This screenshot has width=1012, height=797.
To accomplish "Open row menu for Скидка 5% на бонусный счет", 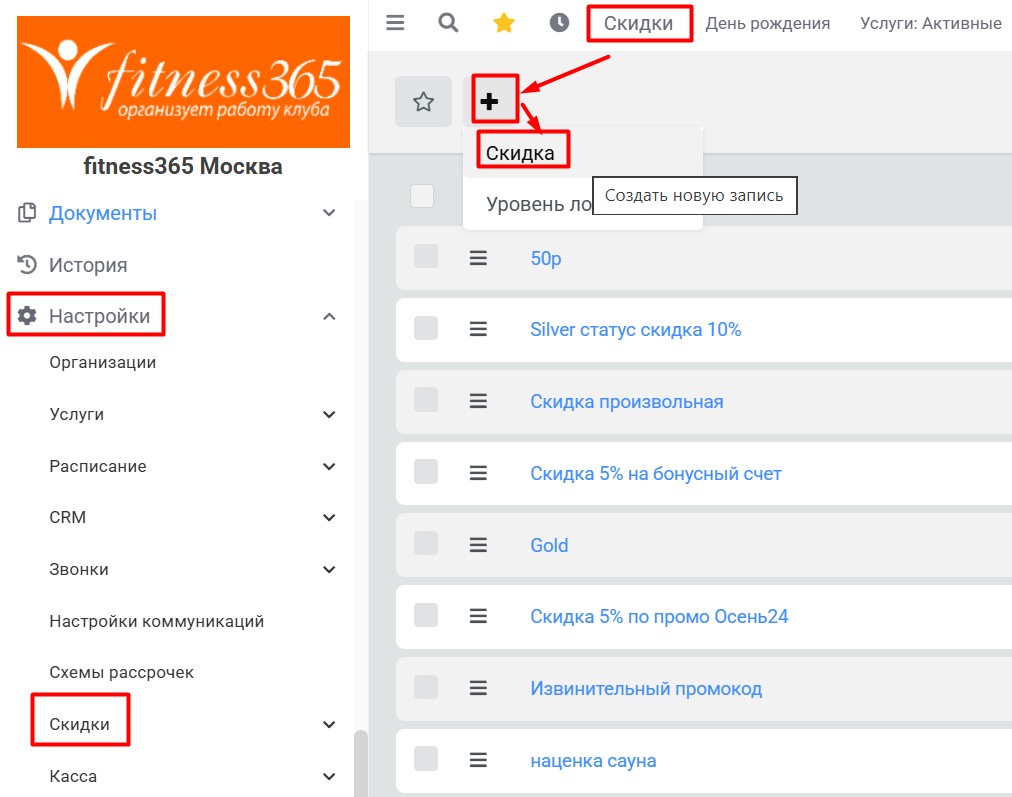I will coord(478,474).
